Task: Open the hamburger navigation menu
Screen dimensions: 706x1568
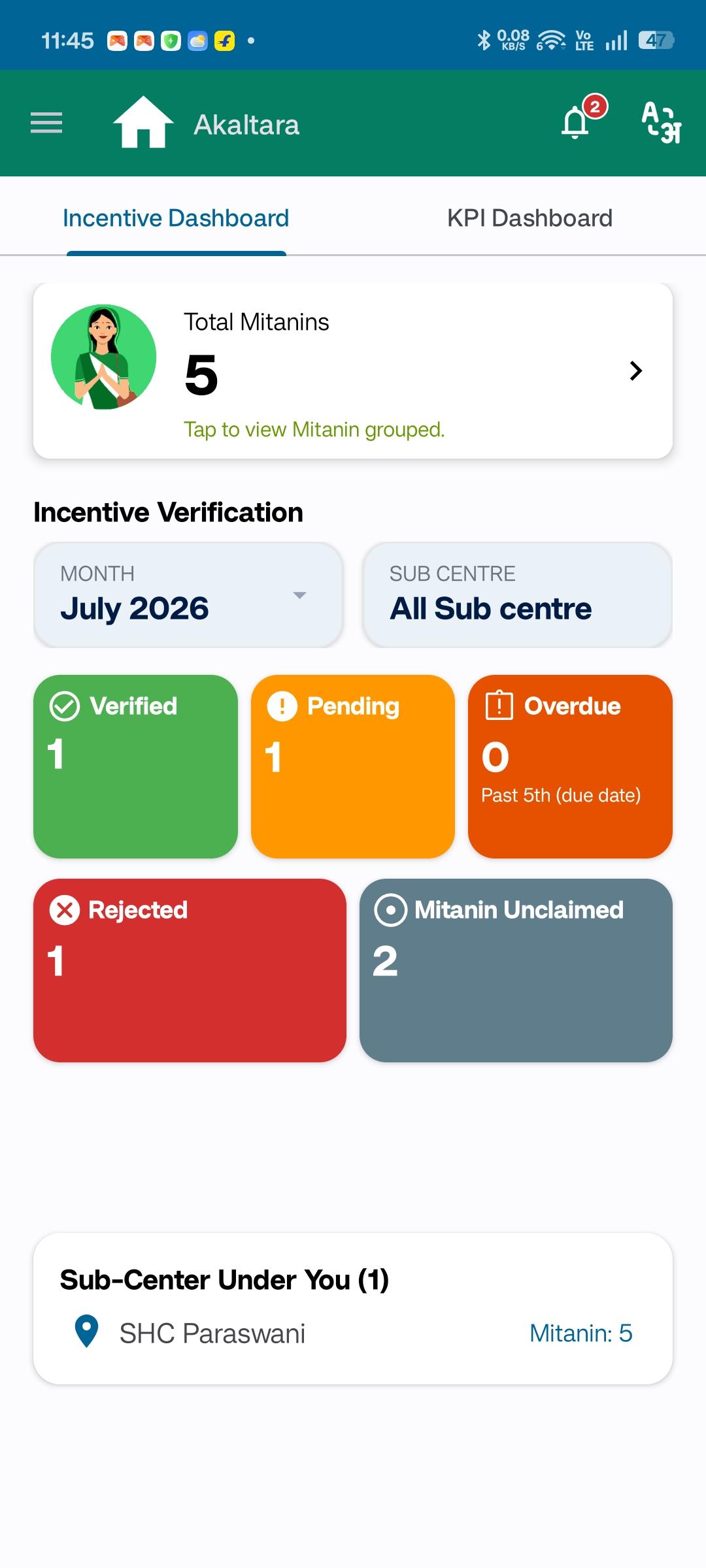Action: pos(46,123)
